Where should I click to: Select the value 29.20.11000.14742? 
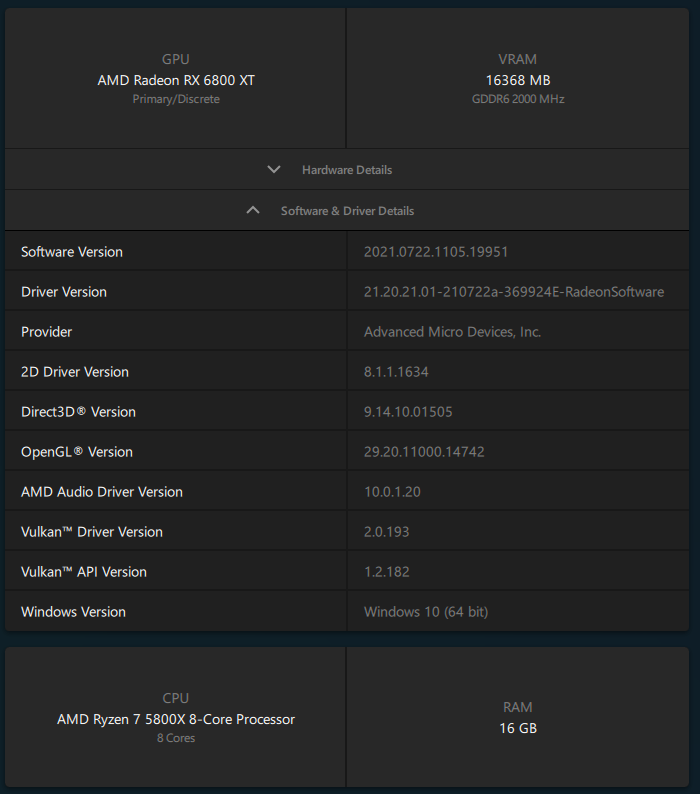tap(424, 452)
